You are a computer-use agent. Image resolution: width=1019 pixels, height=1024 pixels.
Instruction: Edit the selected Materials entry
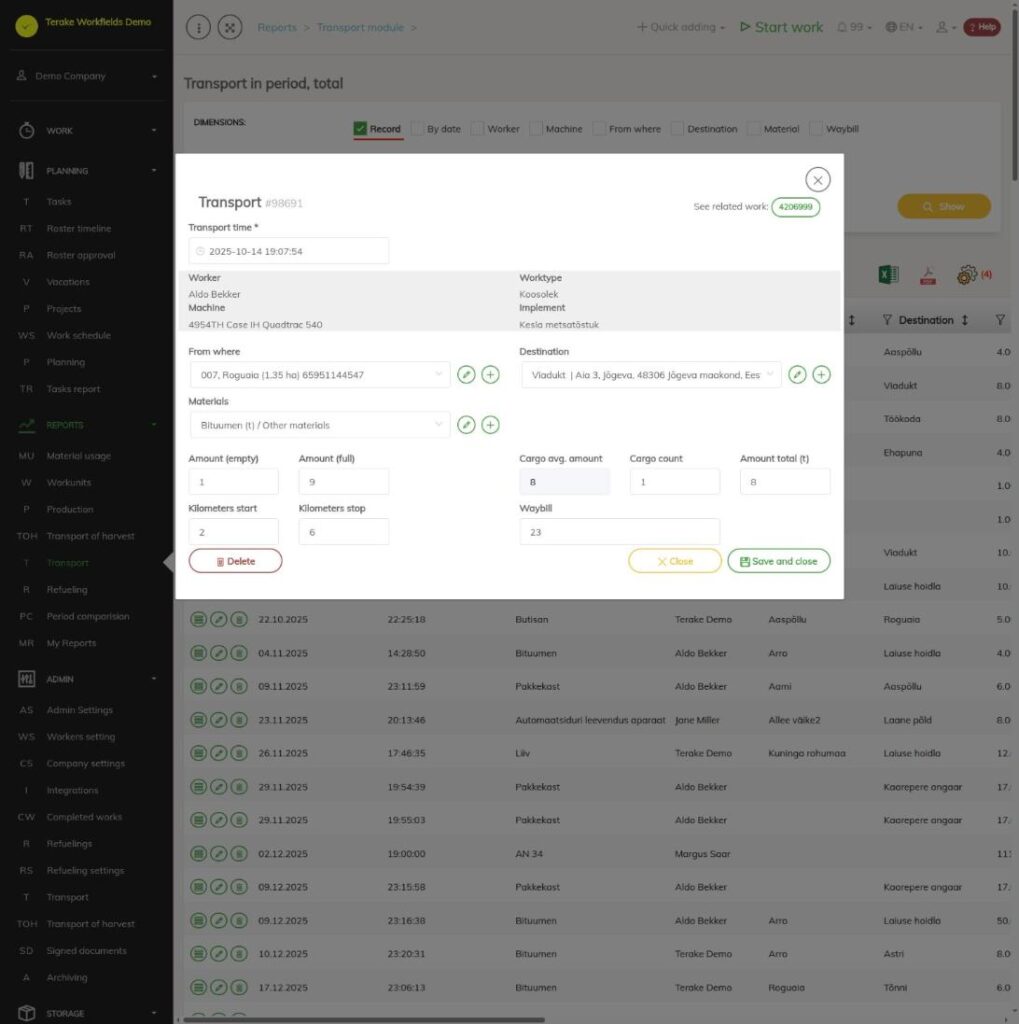point(466,425)
